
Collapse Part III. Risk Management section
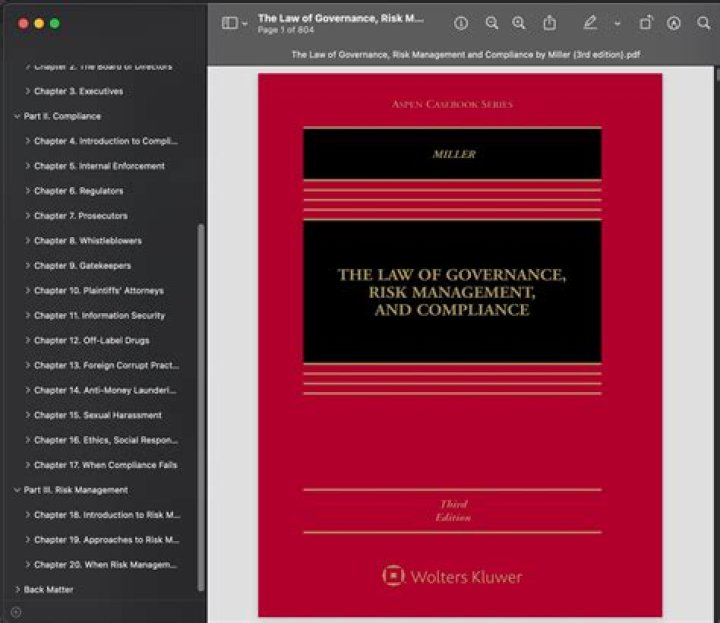pyautogui.click(x=17, y=490)
